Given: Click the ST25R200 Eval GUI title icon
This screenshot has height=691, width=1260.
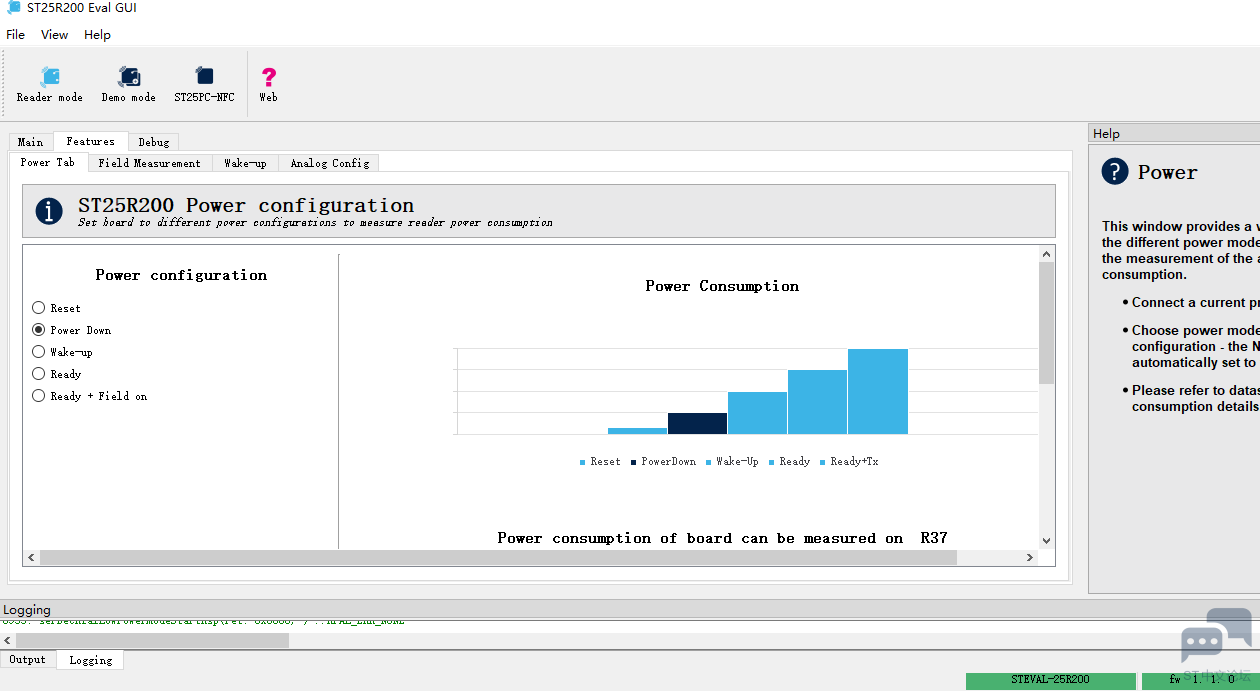Looking at the screenshot, I should pos(13,8).
